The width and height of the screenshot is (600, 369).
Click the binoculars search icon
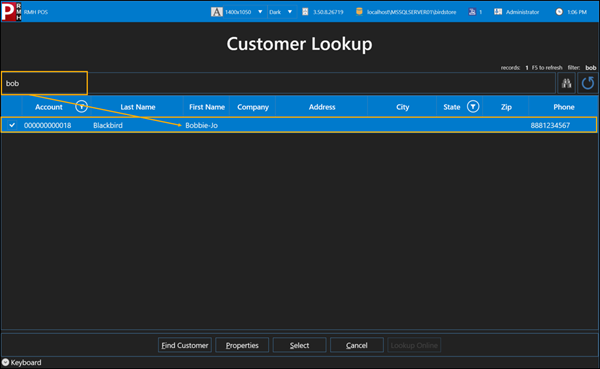click(566, 83)
